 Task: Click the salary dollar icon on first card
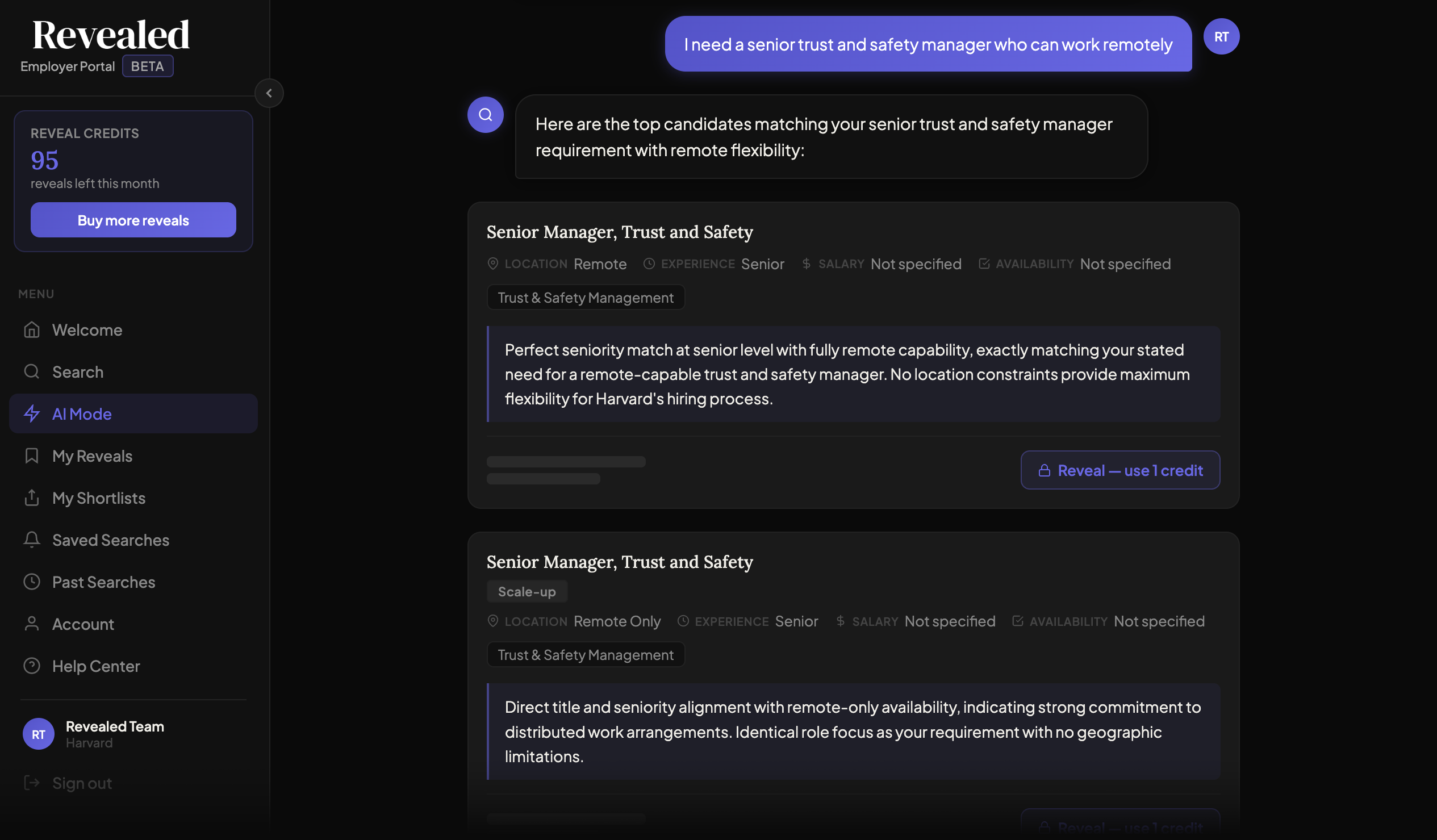(x=807, y=264)
